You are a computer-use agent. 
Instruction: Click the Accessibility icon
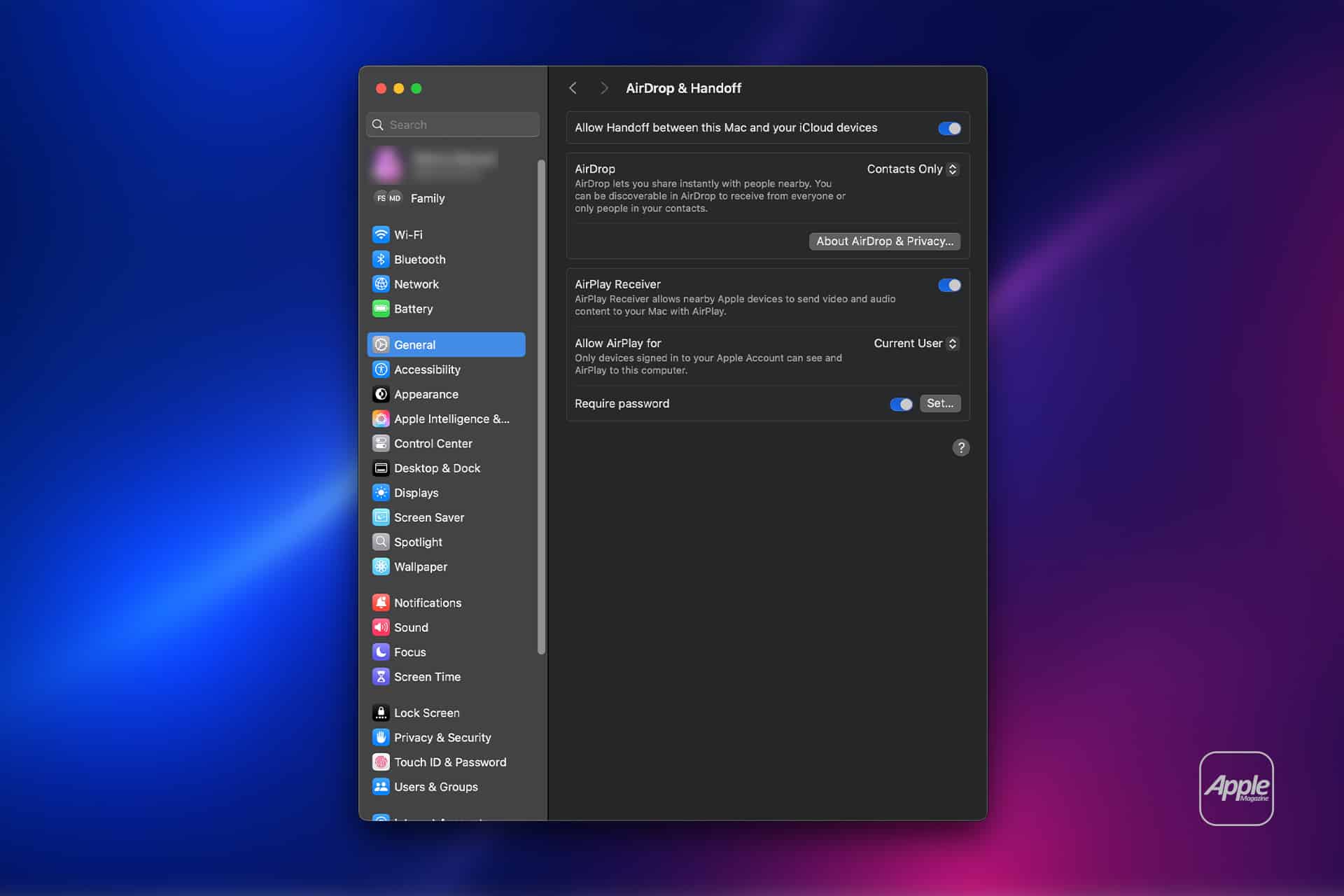tap(381, 370)
